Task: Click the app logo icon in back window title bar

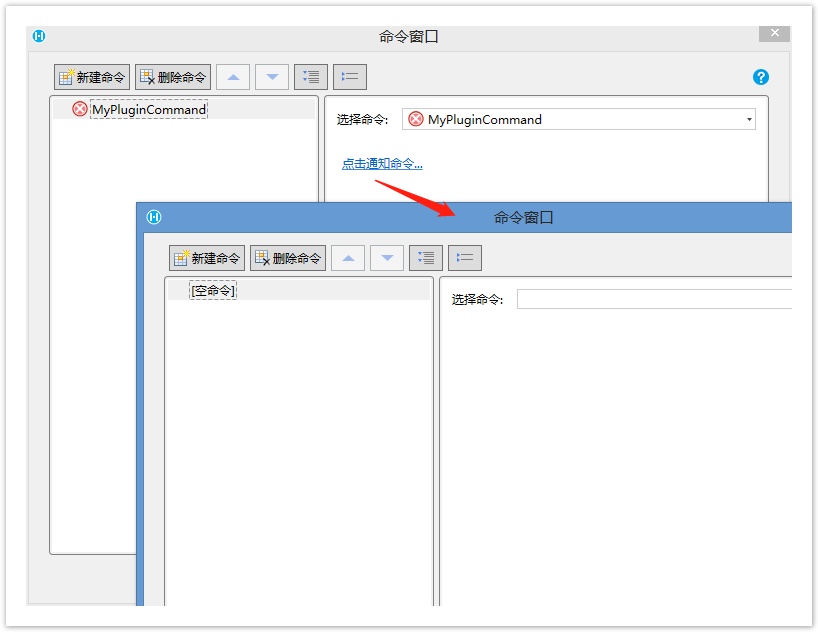Action: coord(39,36)
